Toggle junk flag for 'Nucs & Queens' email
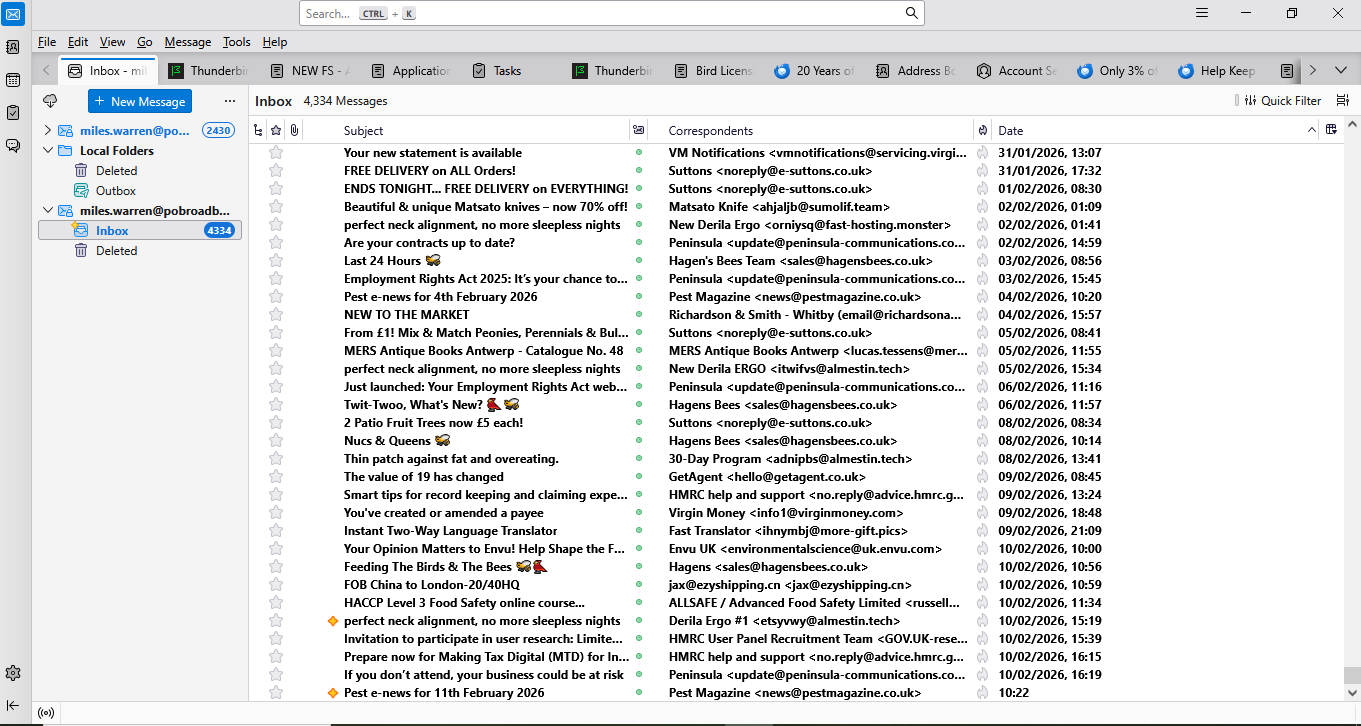 [982, 441]
